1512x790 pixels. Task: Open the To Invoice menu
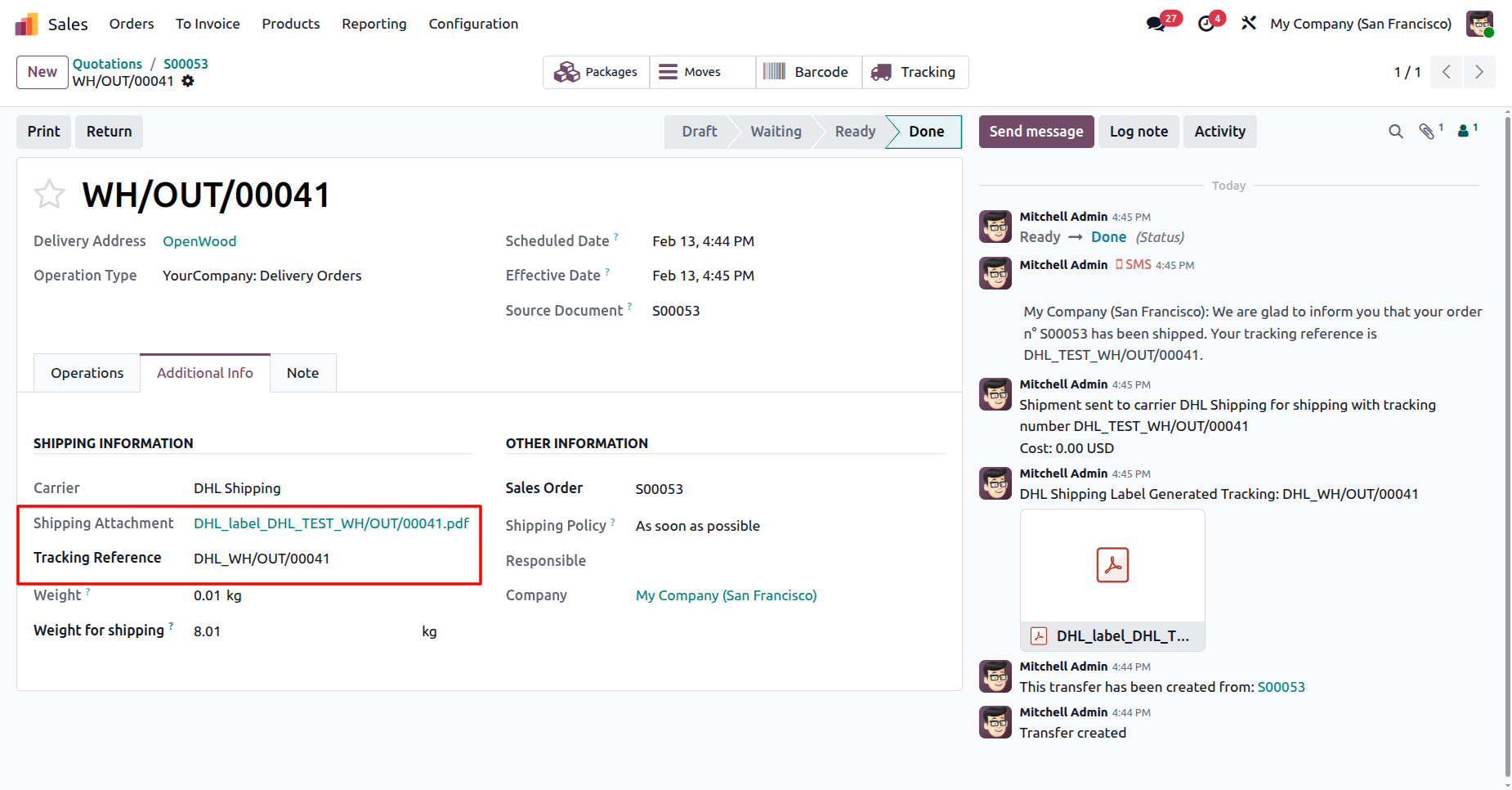click(208, 24)
